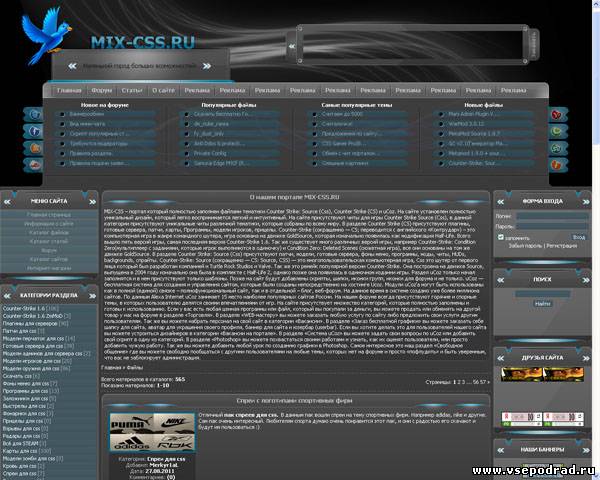This screenshot has width=600, height=480.
Task: Select Главная страница in site menu
Action: click(x=49, y=215)
